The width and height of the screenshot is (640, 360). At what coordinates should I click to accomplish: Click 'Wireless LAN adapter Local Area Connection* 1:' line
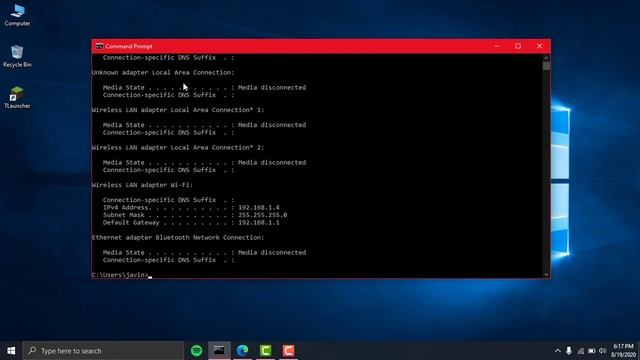tap(178, 110)
